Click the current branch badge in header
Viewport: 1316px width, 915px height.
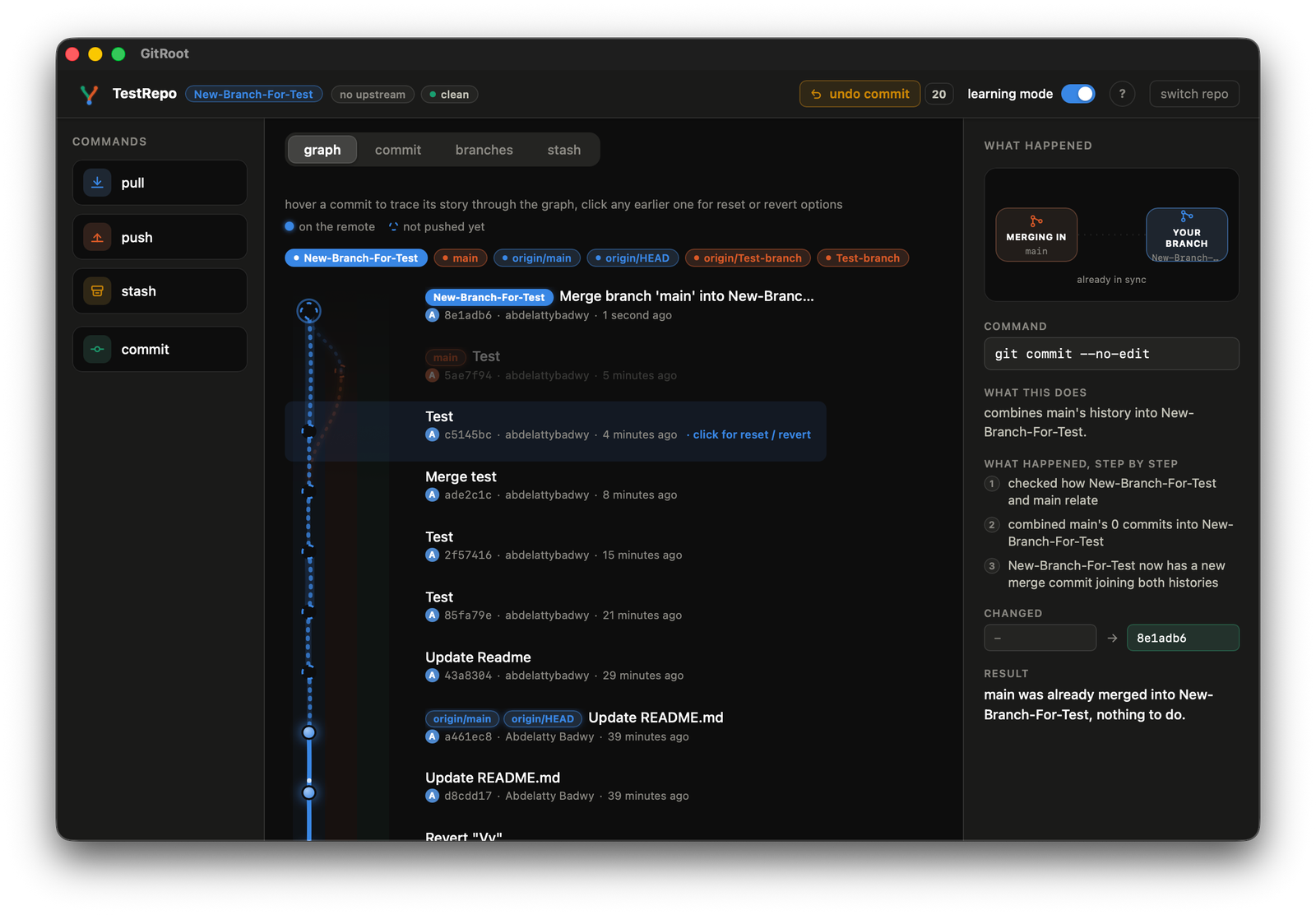point(253,95)
